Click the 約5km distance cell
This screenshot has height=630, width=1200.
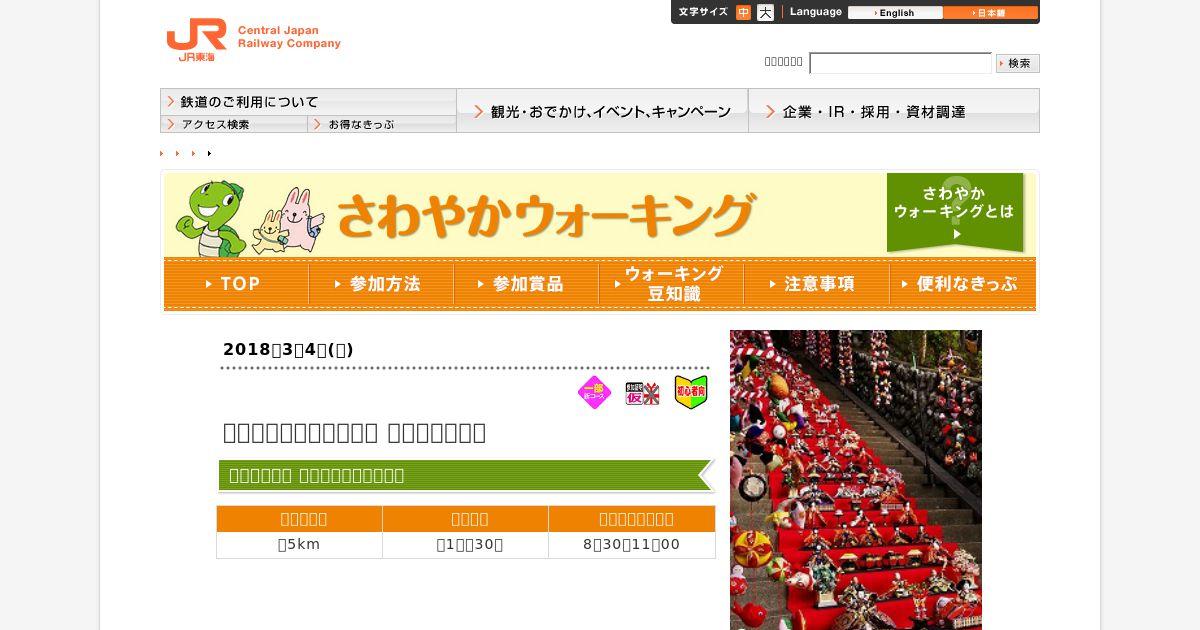299,545
